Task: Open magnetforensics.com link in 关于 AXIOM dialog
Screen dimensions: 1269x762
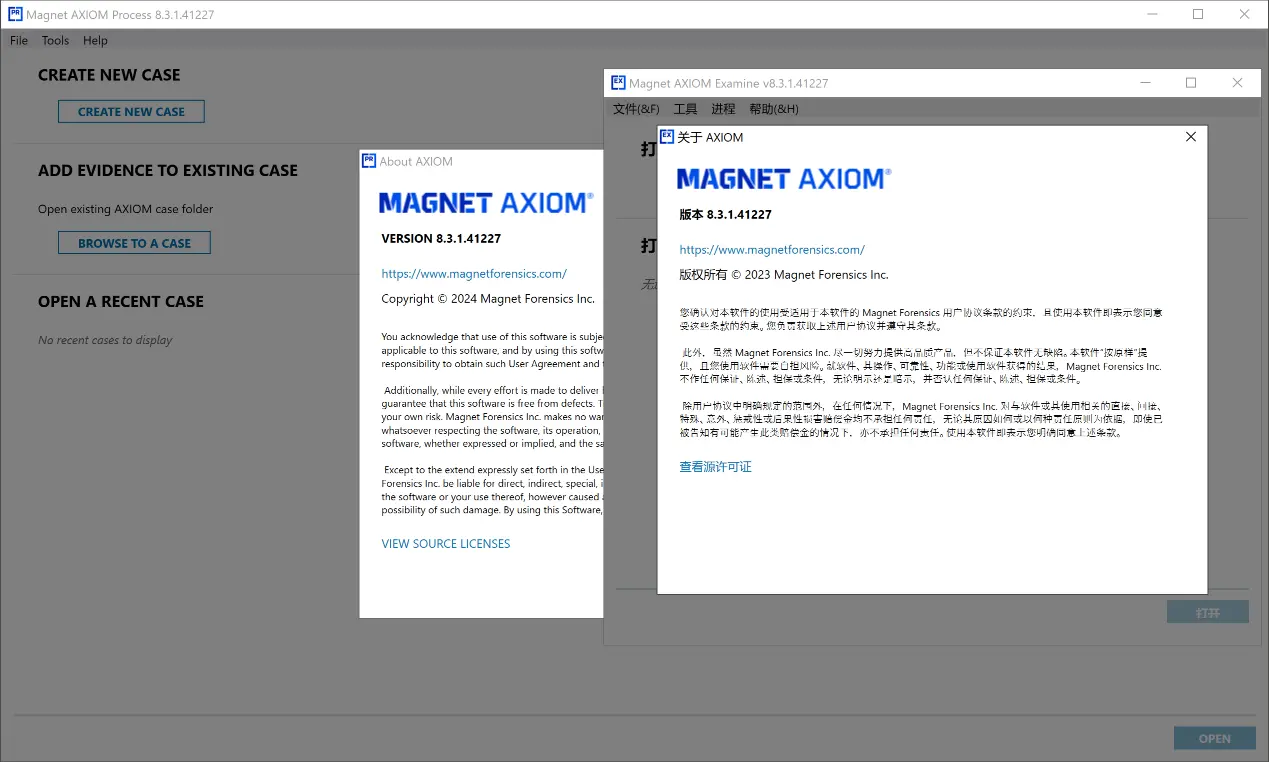Action: 772,249
